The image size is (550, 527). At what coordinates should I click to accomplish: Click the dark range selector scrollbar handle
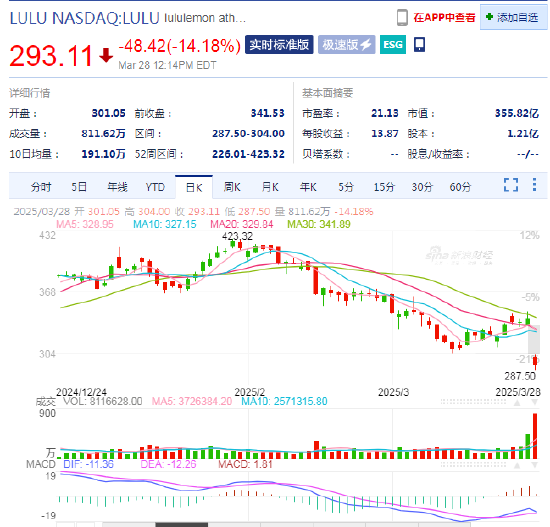(181, 525)
